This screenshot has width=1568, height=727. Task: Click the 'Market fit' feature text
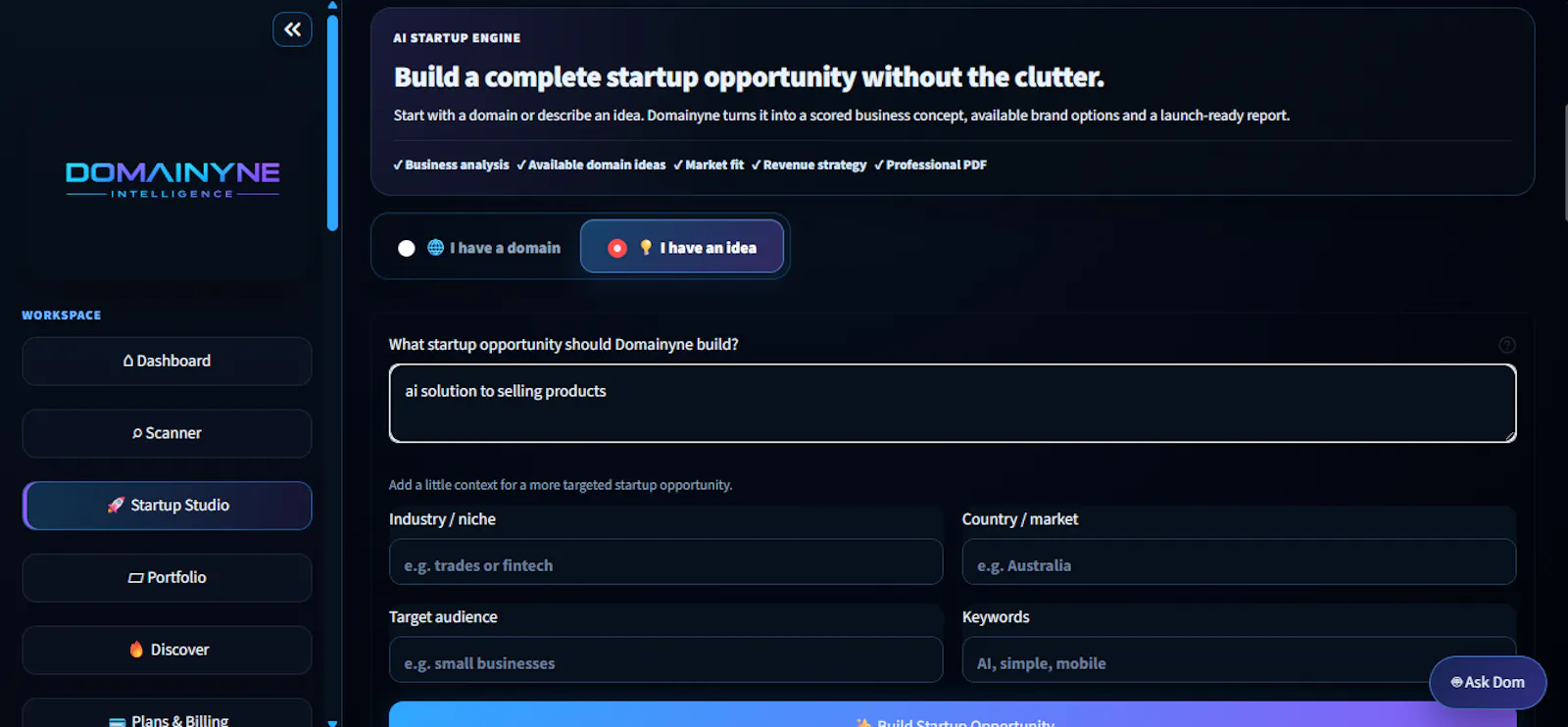coord(714,165)
